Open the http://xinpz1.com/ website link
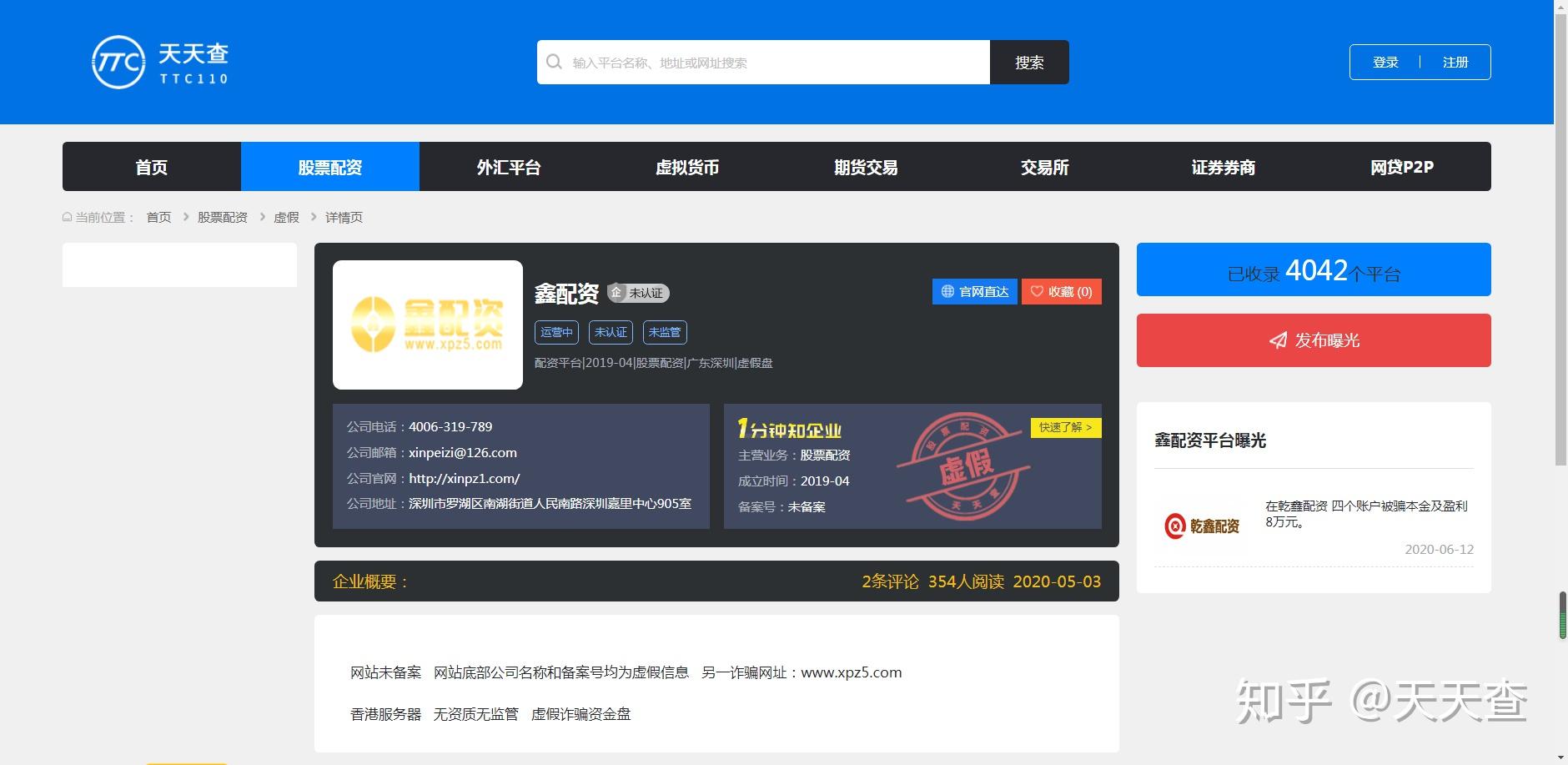This screenshot has width=1568, height=765. [x=465, y=478]
